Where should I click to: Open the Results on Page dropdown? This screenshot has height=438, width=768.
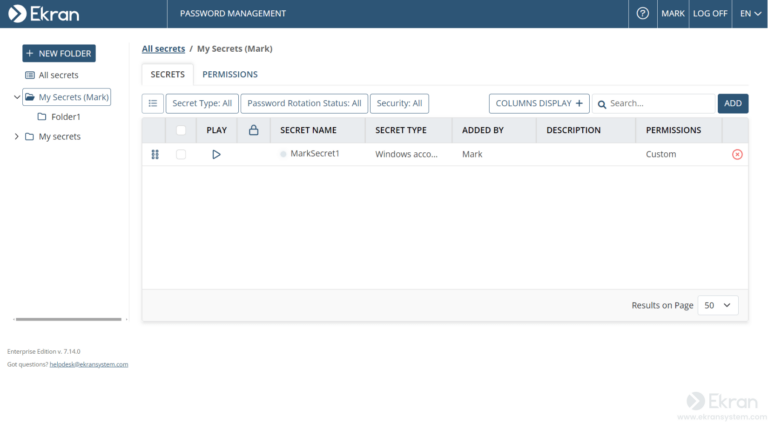(718, 305)
